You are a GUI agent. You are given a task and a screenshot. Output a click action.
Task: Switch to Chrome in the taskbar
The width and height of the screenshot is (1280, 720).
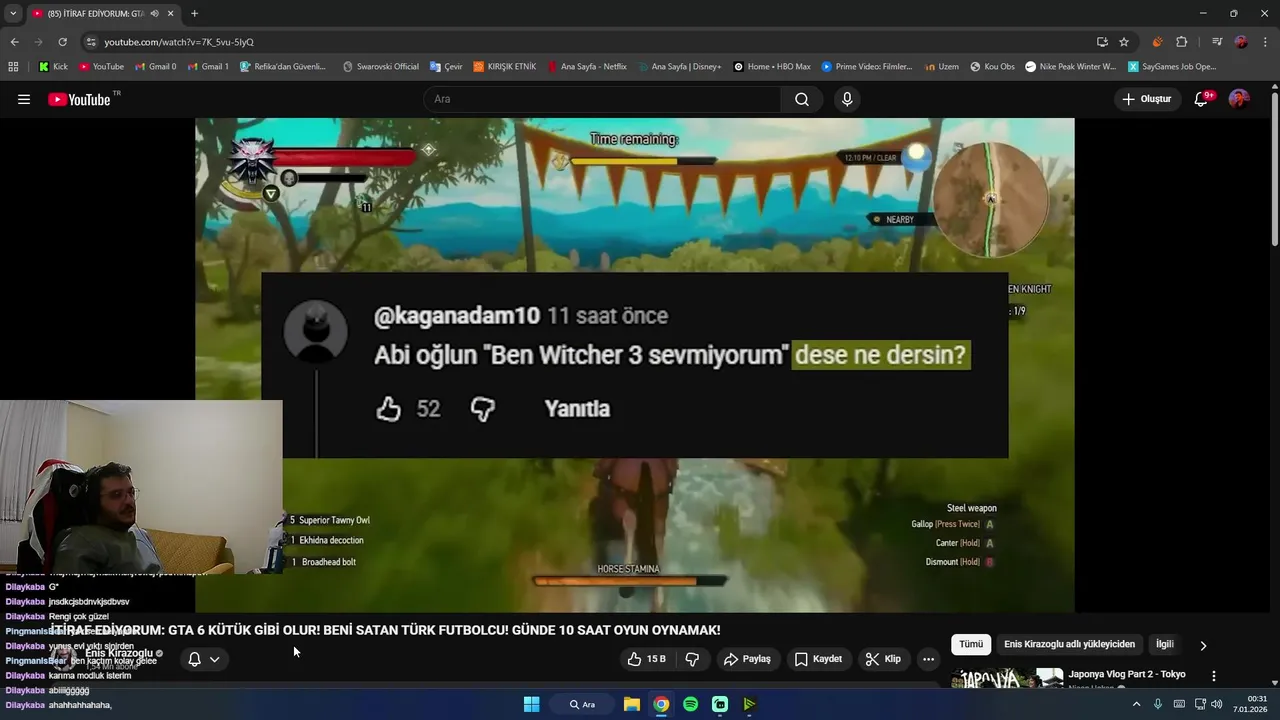click(661, 704)
